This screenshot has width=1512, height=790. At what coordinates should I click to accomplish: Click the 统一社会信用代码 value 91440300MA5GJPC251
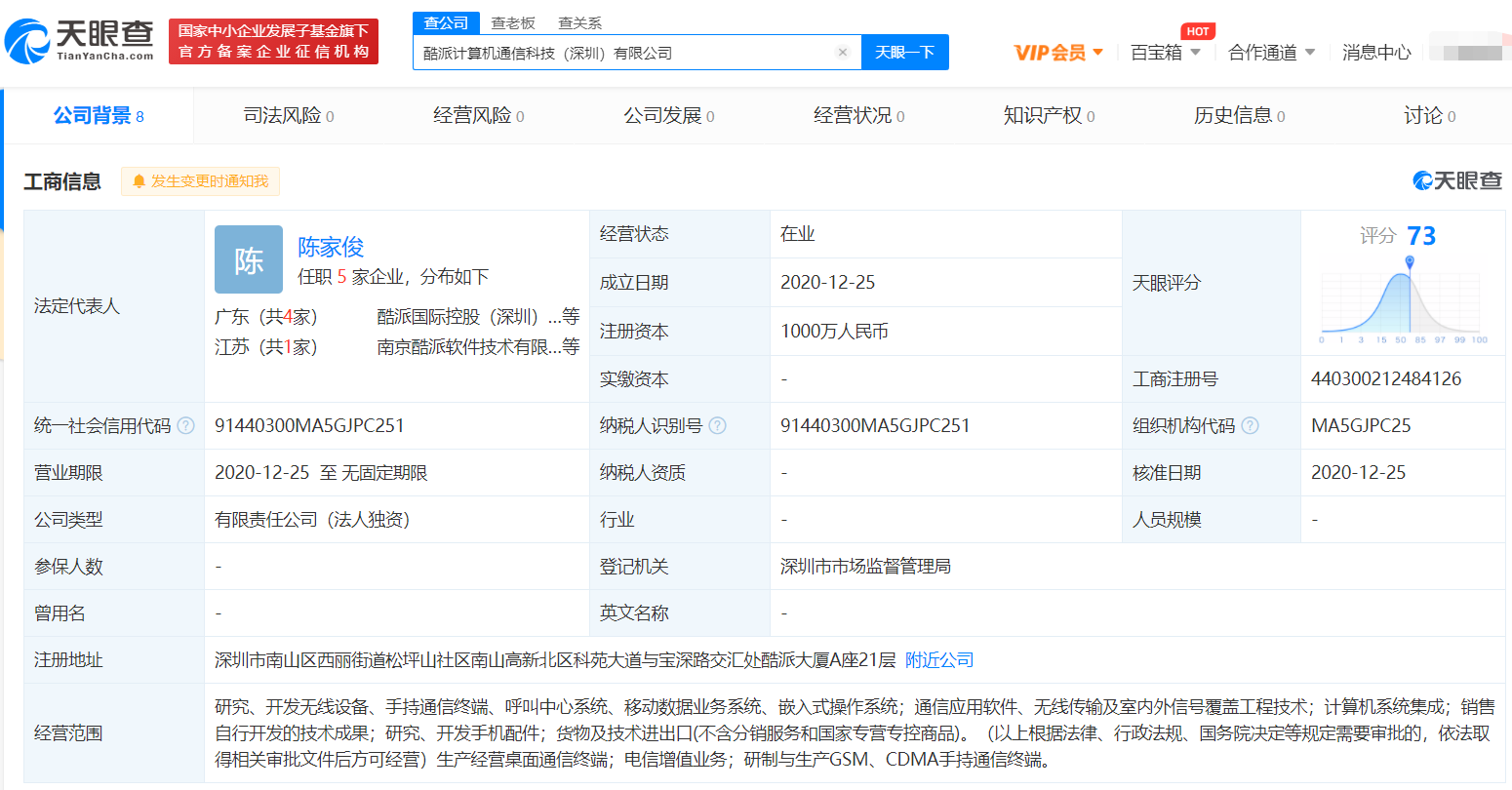click(x=309, y=426)
